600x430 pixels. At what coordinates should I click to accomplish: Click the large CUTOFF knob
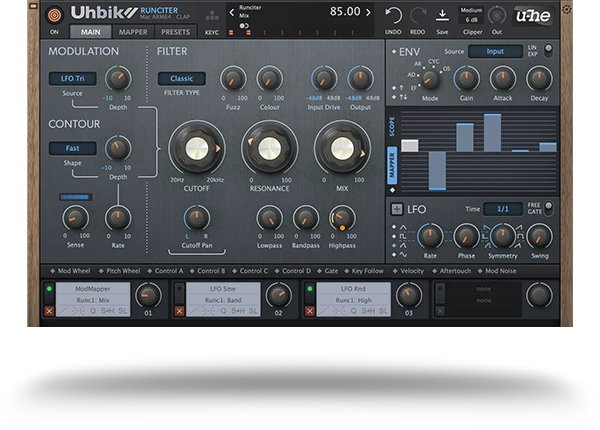click(x=195, y=149)
